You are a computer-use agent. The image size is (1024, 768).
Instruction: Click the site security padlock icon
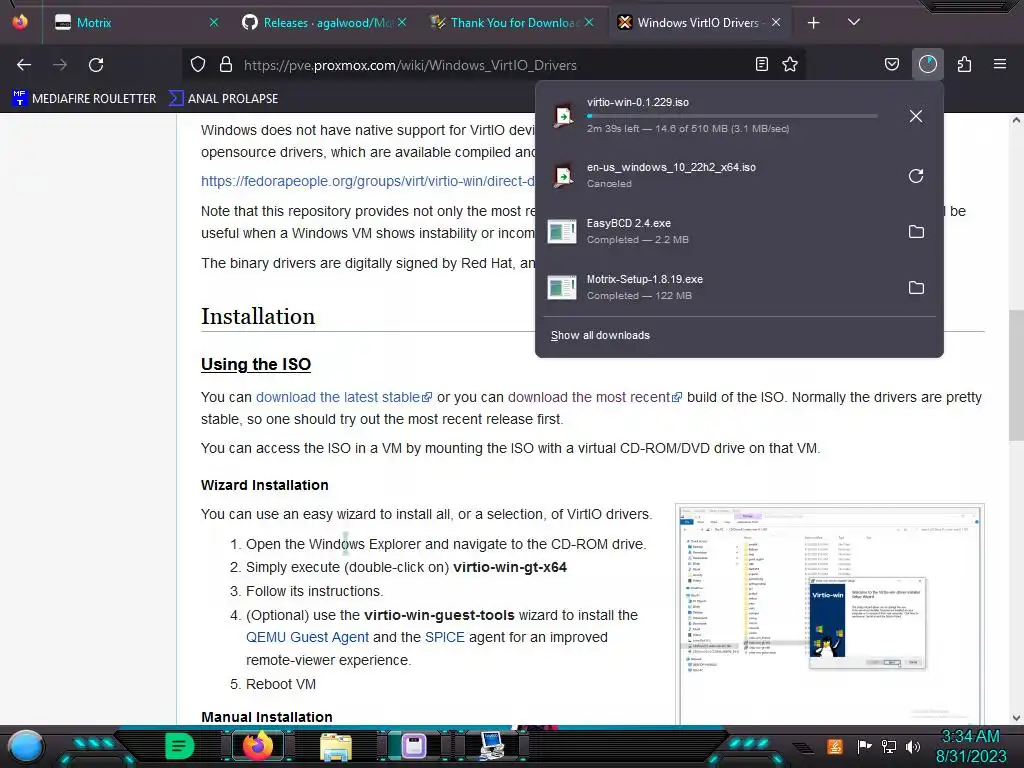226,65
